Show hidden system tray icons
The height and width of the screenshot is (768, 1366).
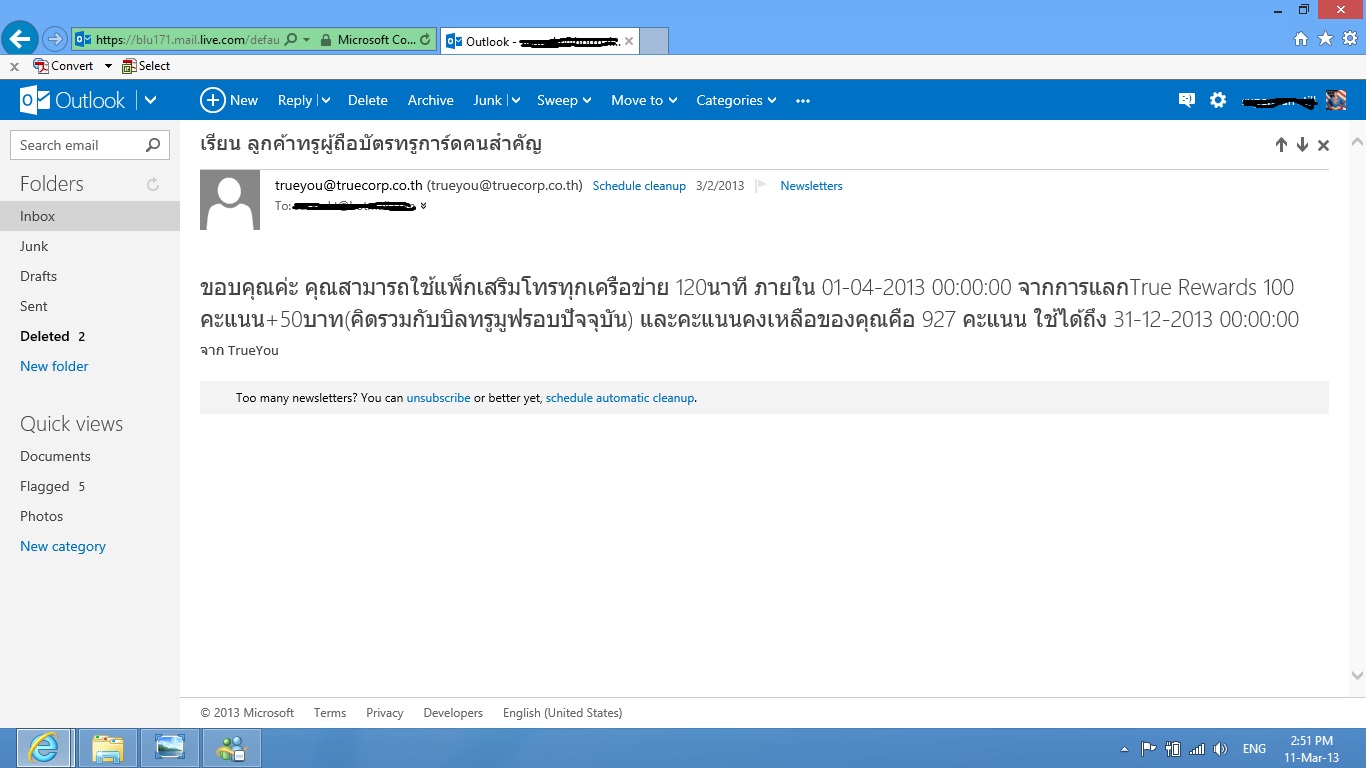[x=1125, y=748]
